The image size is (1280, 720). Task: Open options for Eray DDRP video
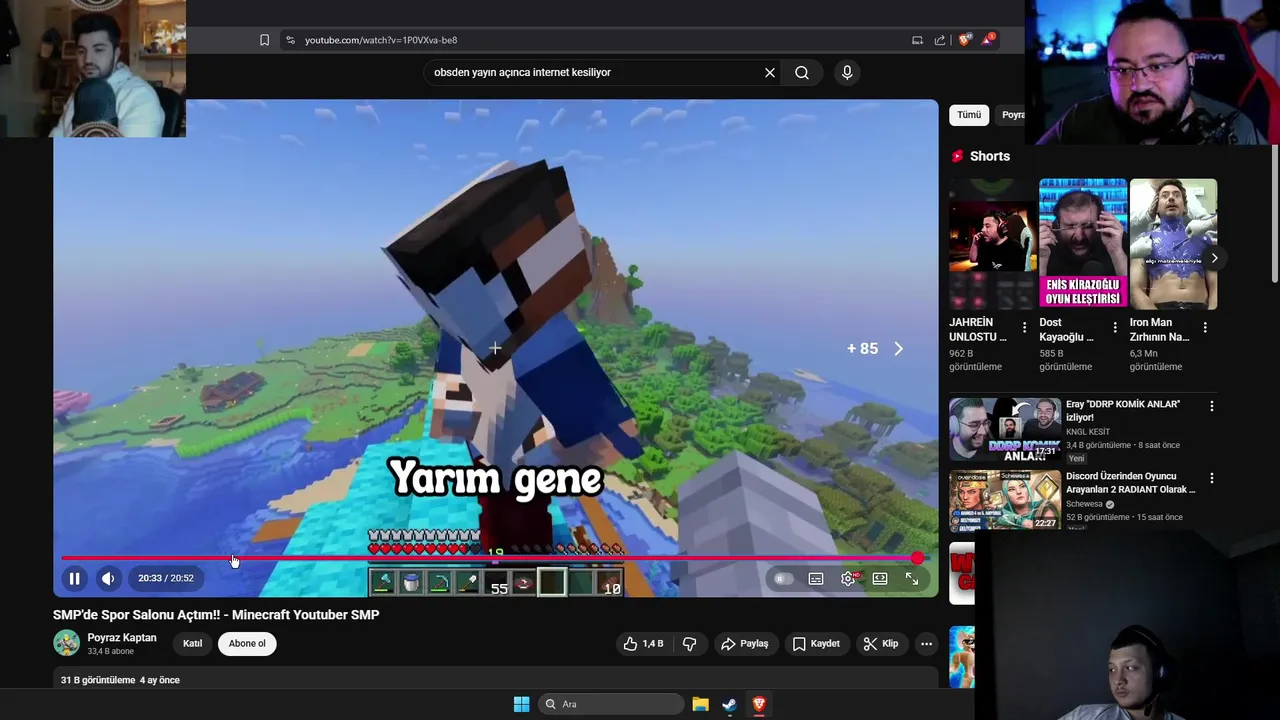(1212, 406)
